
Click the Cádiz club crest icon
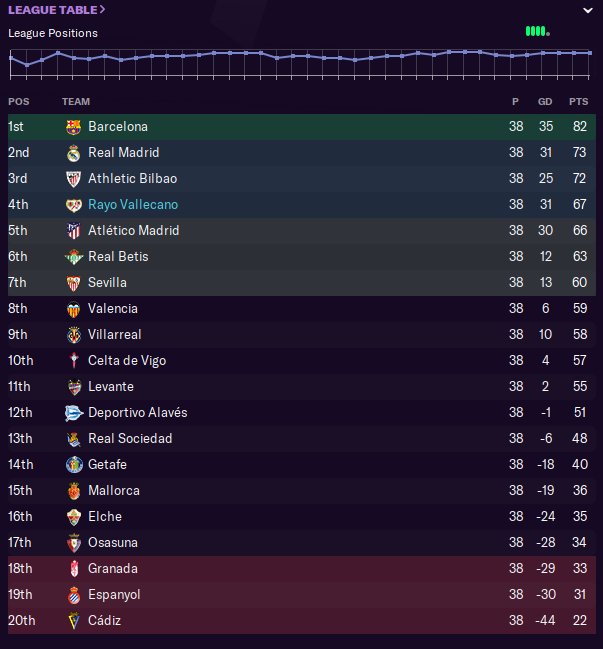(x=73, y=621)
